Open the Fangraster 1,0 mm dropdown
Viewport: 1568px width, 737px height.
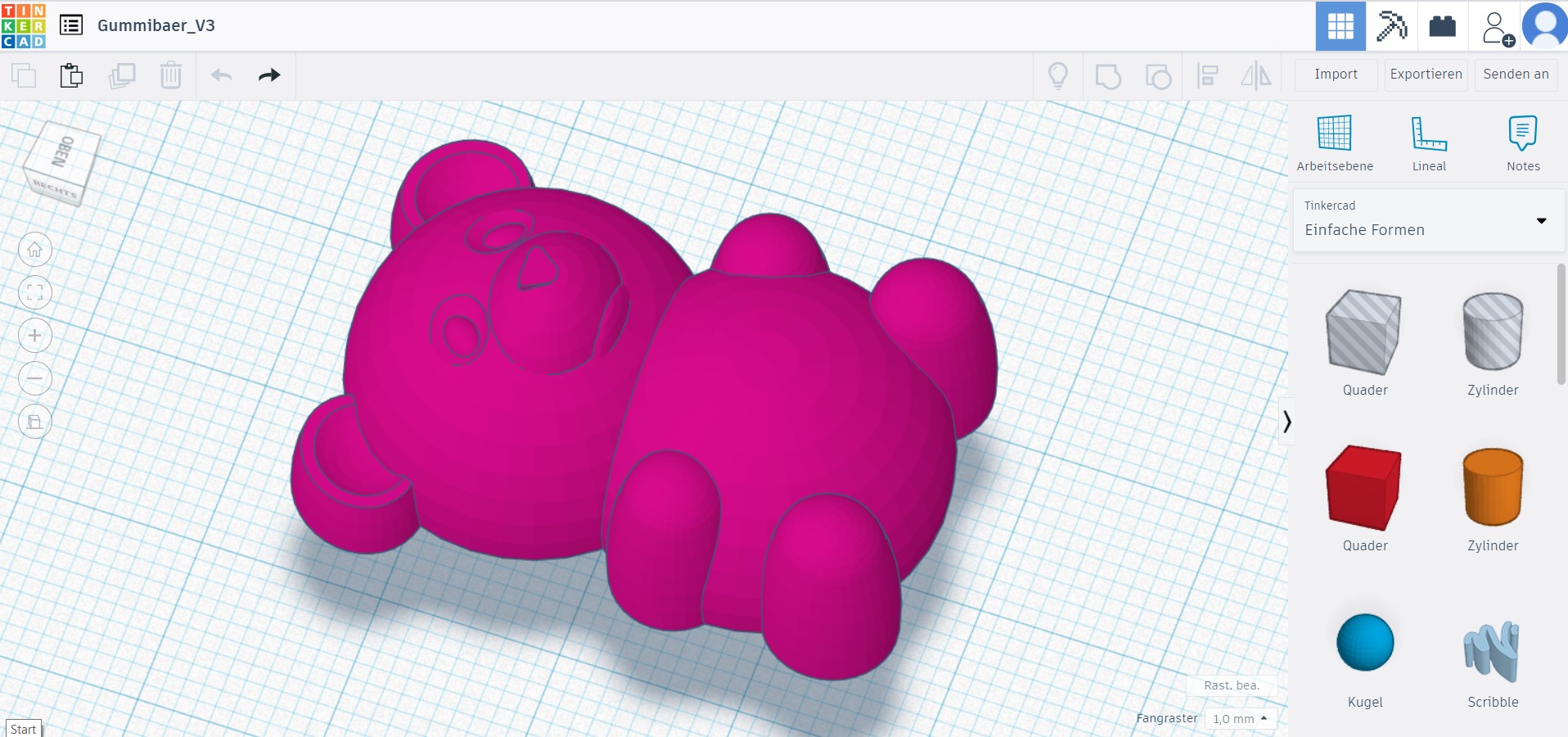(x=1241, y=719)
